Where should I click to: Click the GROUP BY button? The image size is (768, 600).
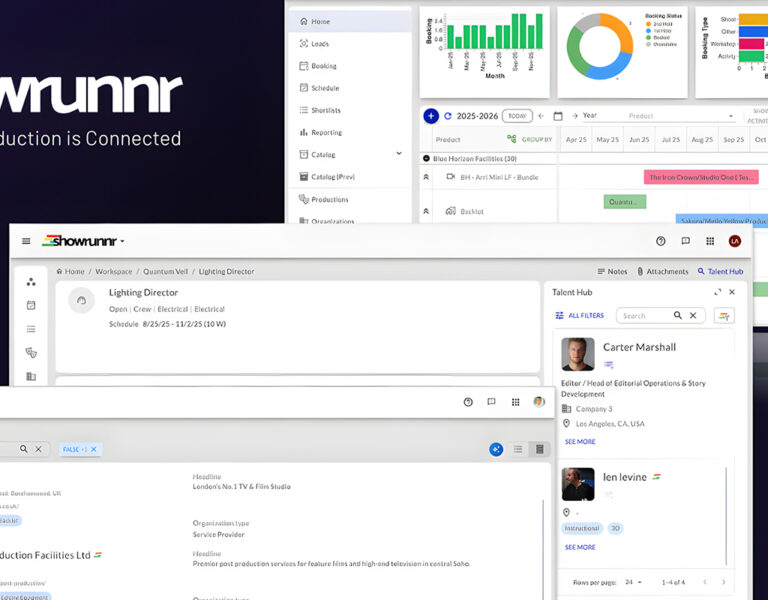pos(530,140)
